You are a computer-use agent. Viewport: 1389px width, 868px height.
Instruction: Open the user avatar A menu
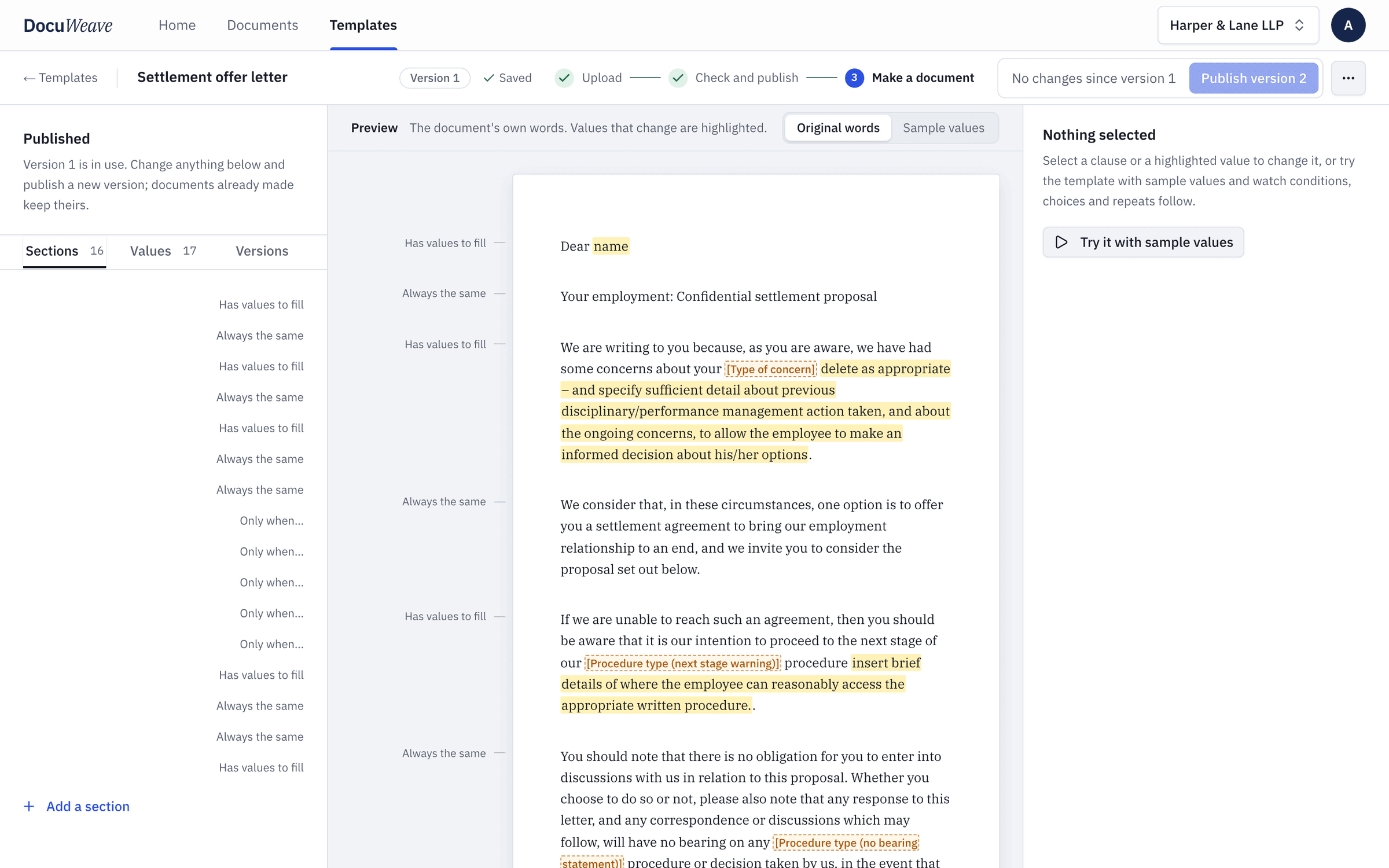point(1348,25)
